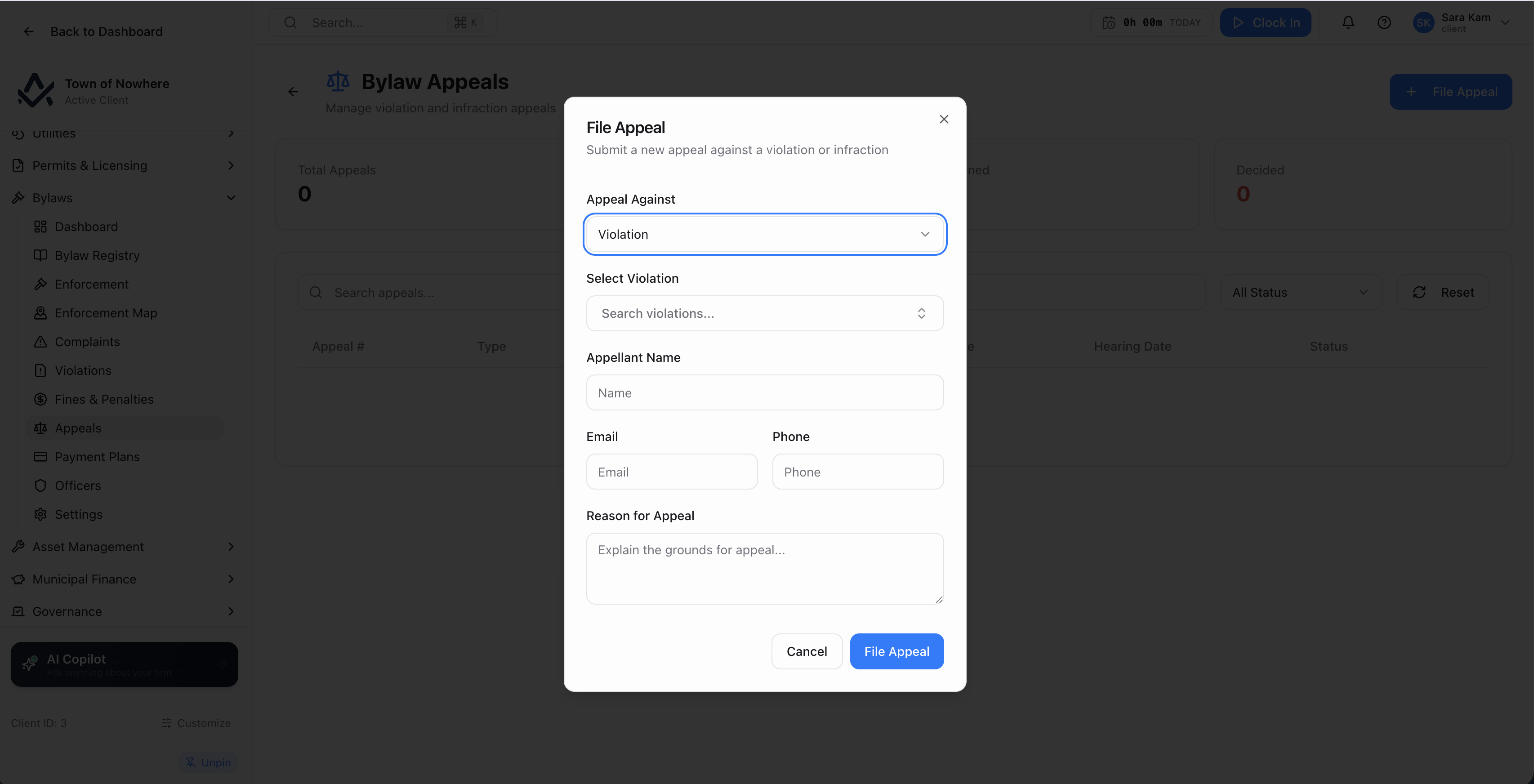Click the Permits & Licensing document icon
The height and width of the screenshot is (784, 1534).
coord(18,165)
